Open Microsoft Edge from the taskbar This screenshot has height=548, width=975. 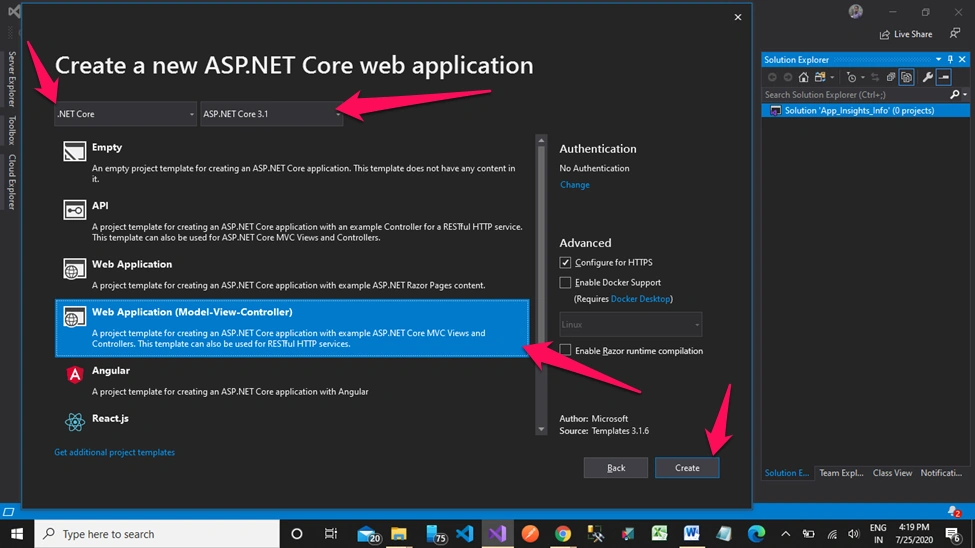click(x=756, y=534)
